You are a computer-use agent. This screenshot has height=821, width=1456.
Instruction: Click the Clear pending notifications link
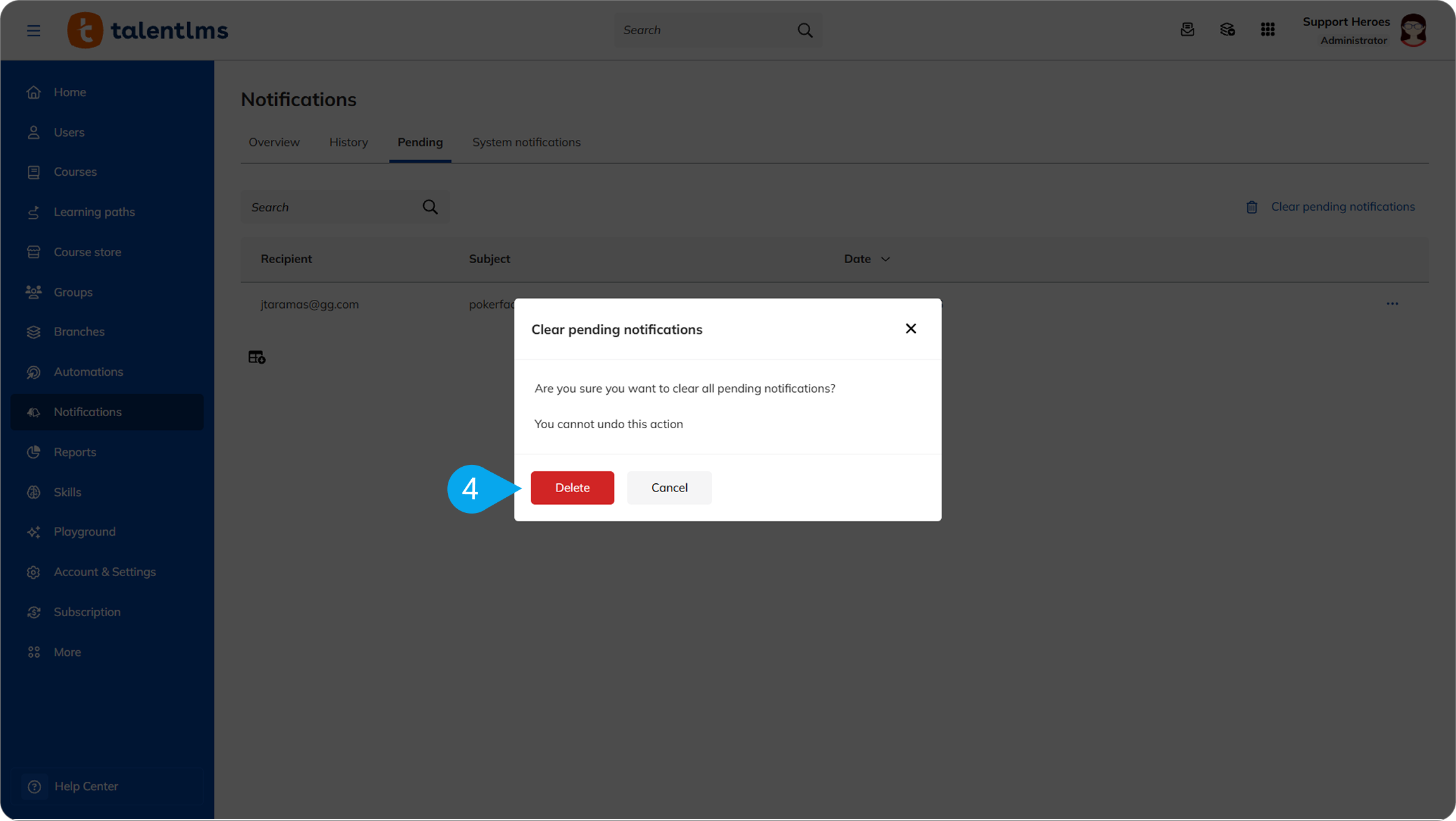pyautogui.click(x=1343, y=207)
